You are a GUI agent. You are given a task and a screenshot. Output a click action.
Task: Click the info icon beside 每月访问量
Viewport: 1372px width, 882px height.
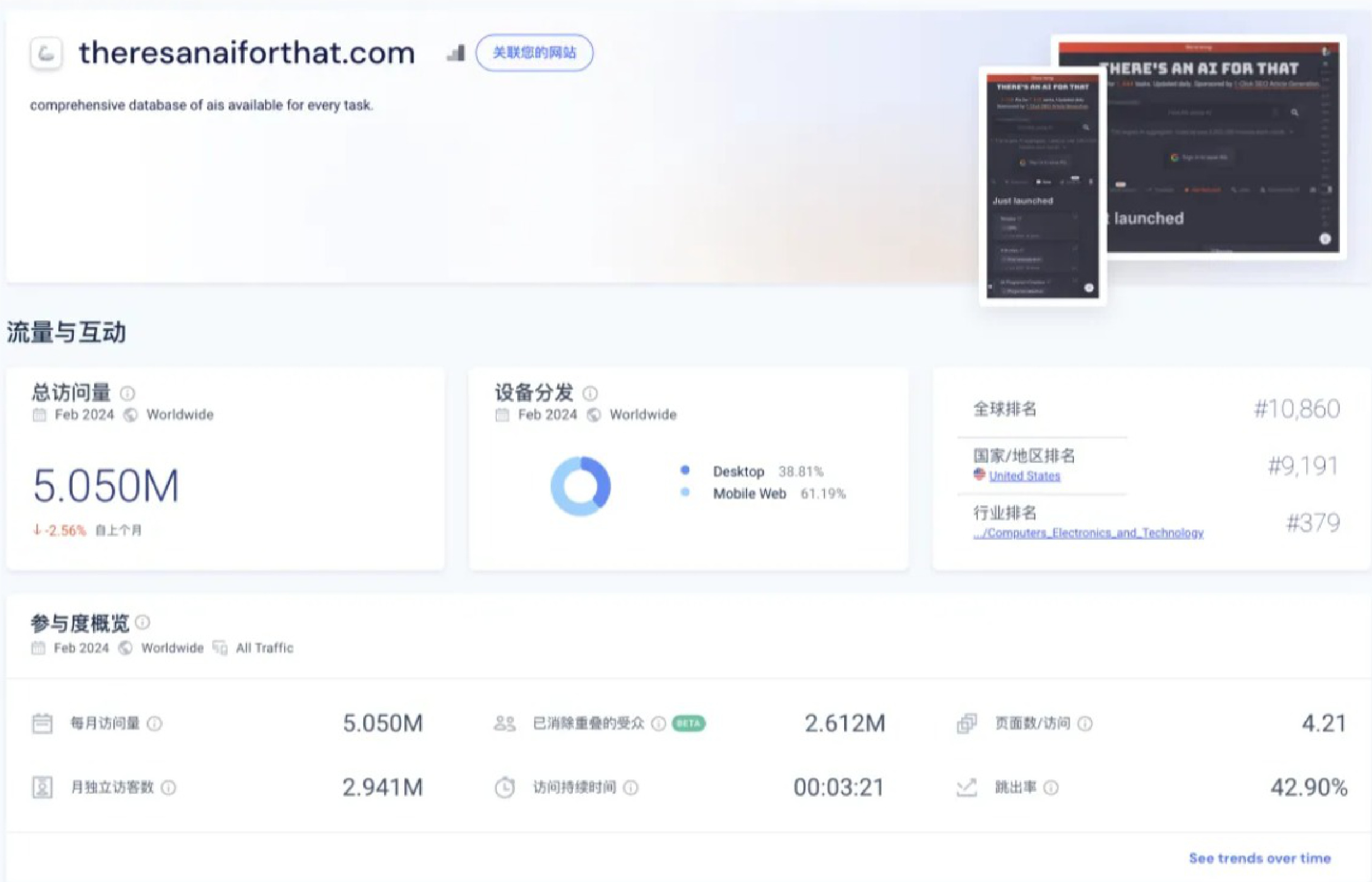pyautogui.click(x=154, y=724)
